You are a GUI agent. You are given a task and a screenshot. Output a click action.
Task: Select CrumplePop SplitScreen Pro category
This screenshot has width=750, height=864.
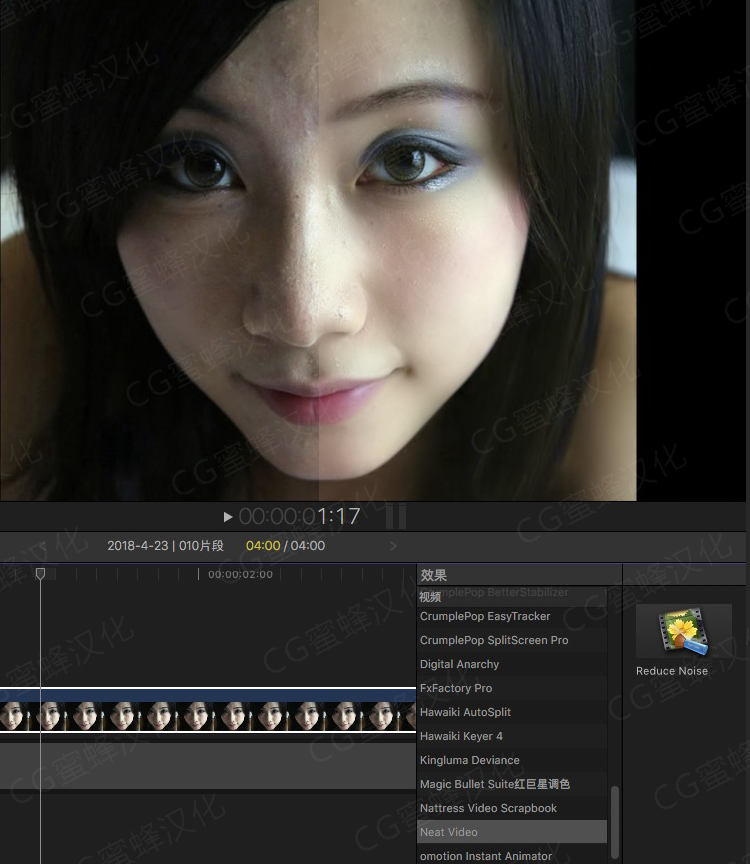(512, 640)
